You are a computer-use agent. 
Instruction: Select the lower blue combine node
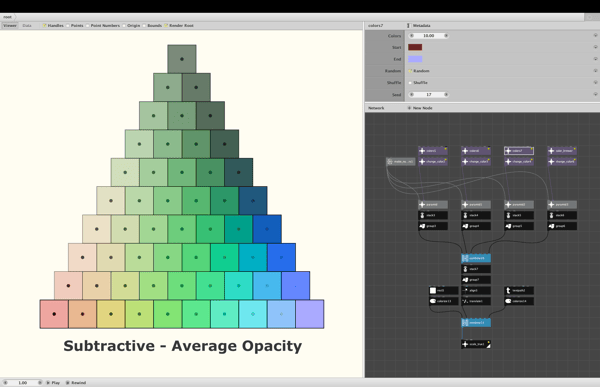[x=476, y=323]
